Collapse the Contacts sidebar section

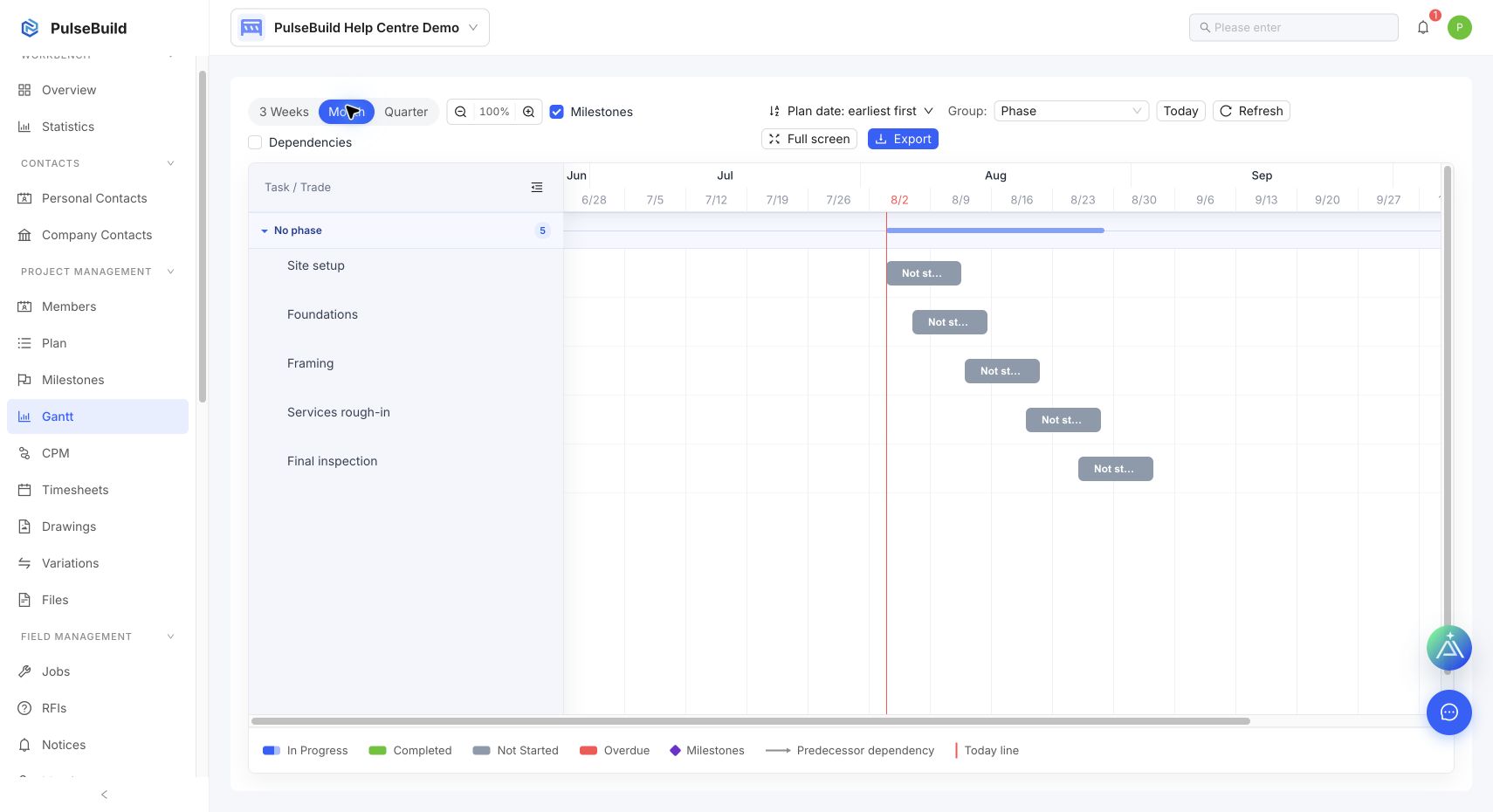point(170,163)
